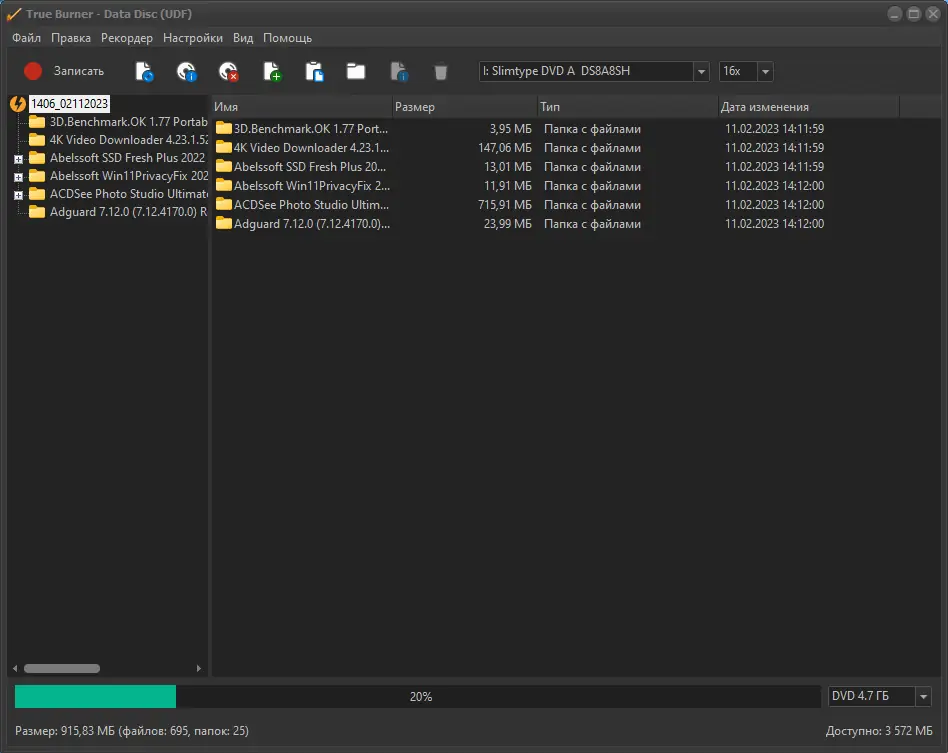This screenshot has height=753, width=948.
Task: Click the trash delete icon
Action: tap(441, 72)
